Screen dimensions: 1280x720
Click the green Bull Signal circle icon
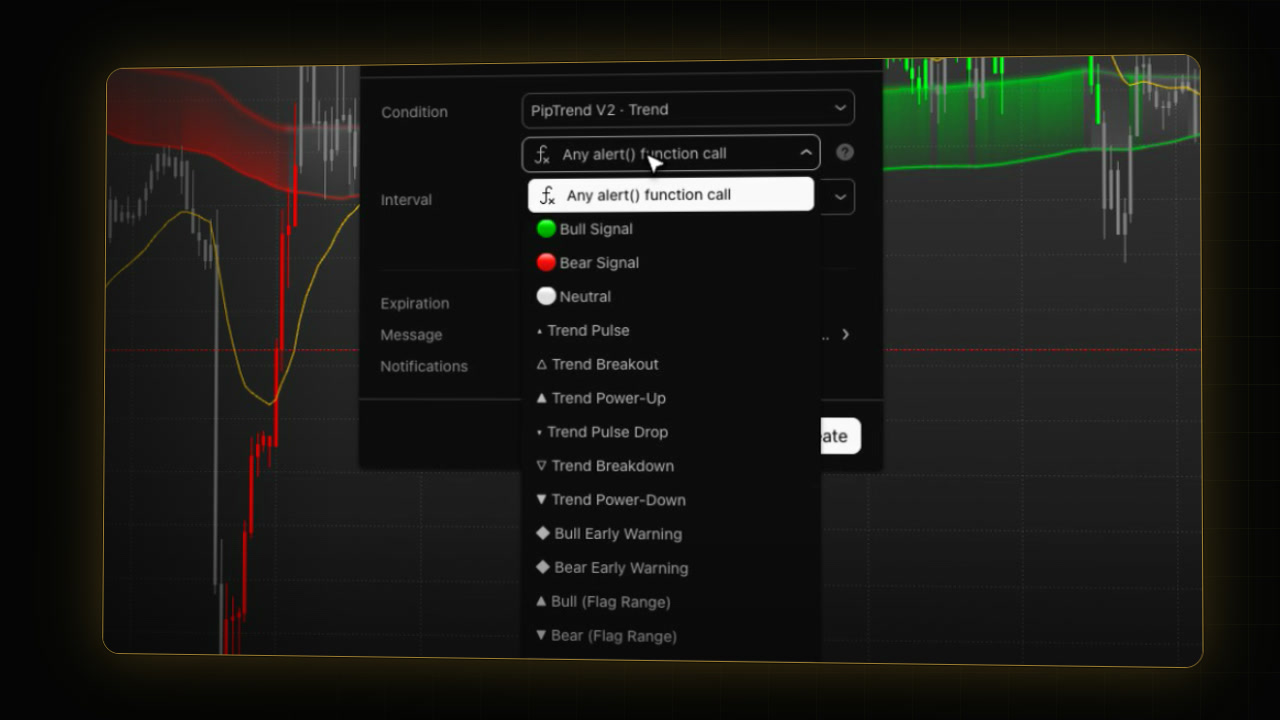[x=546, y=229]
